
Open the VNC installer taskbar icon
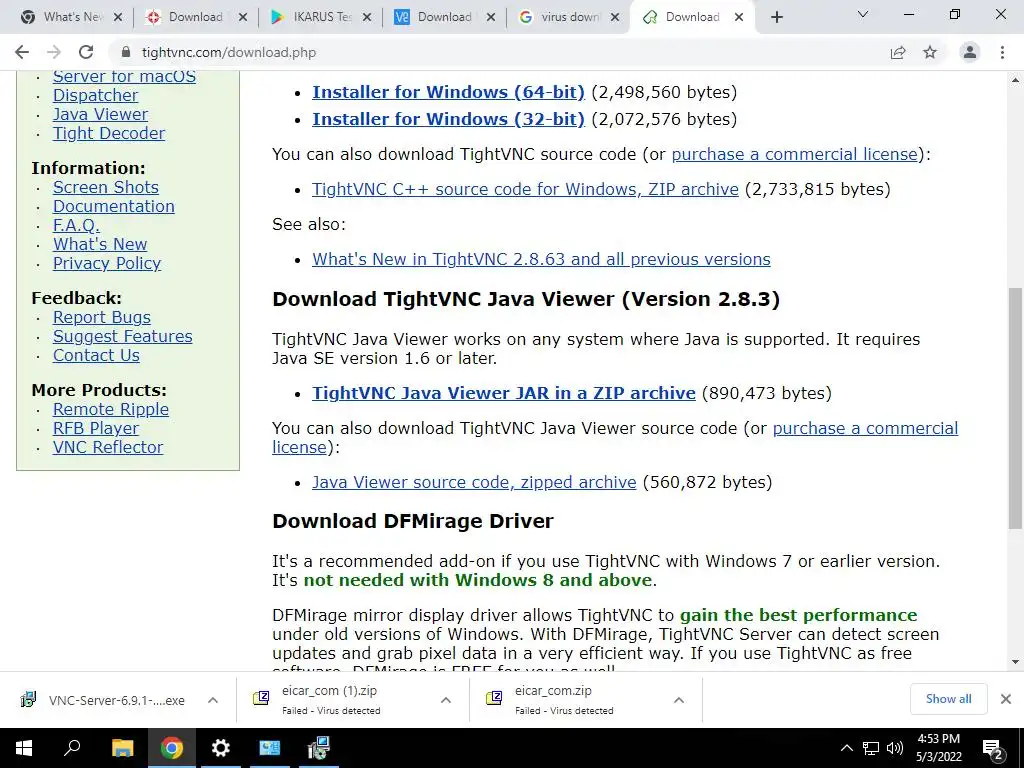[319, 748]
